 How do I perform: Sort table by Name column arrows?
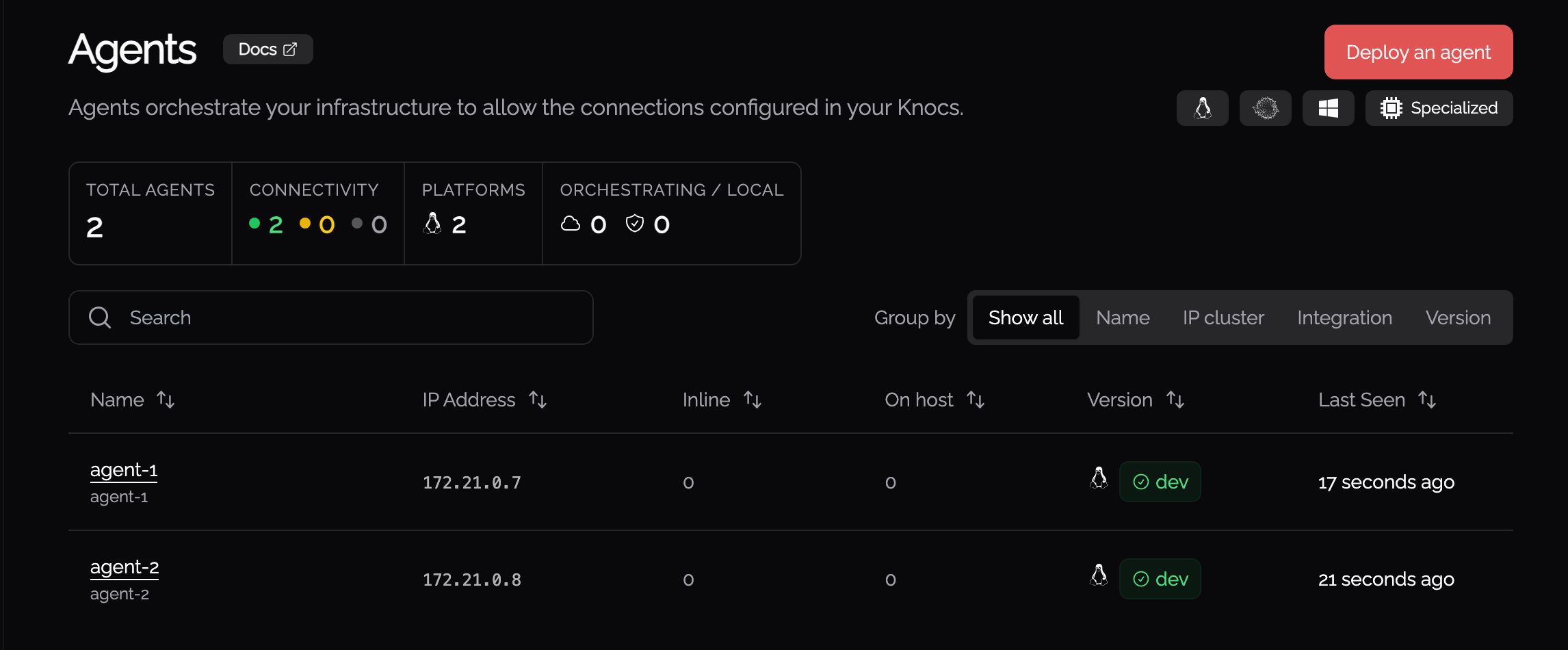tap(166, 400)
